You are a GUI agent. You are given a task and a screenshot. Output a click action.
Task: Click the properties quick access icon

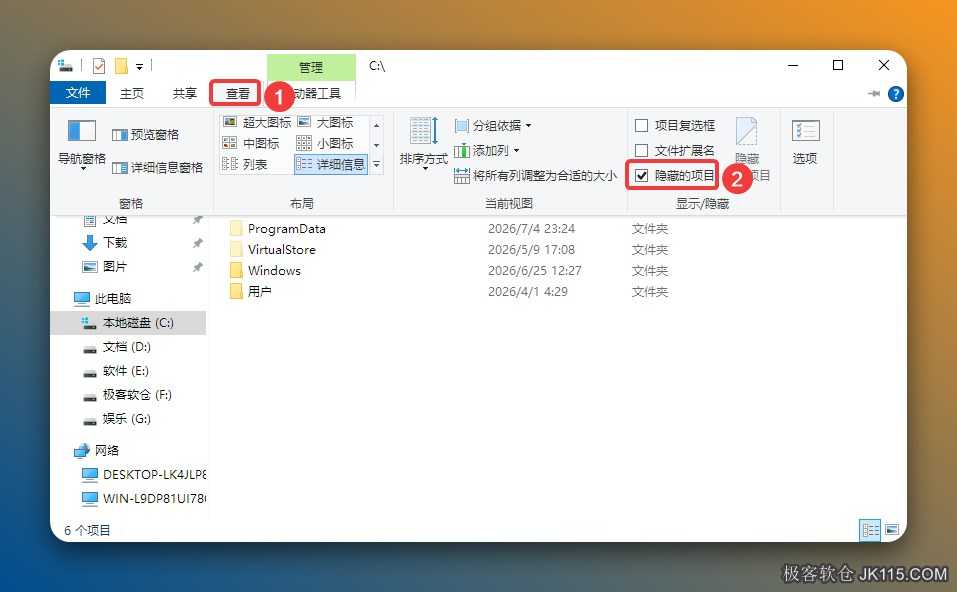tap(99, 65)
